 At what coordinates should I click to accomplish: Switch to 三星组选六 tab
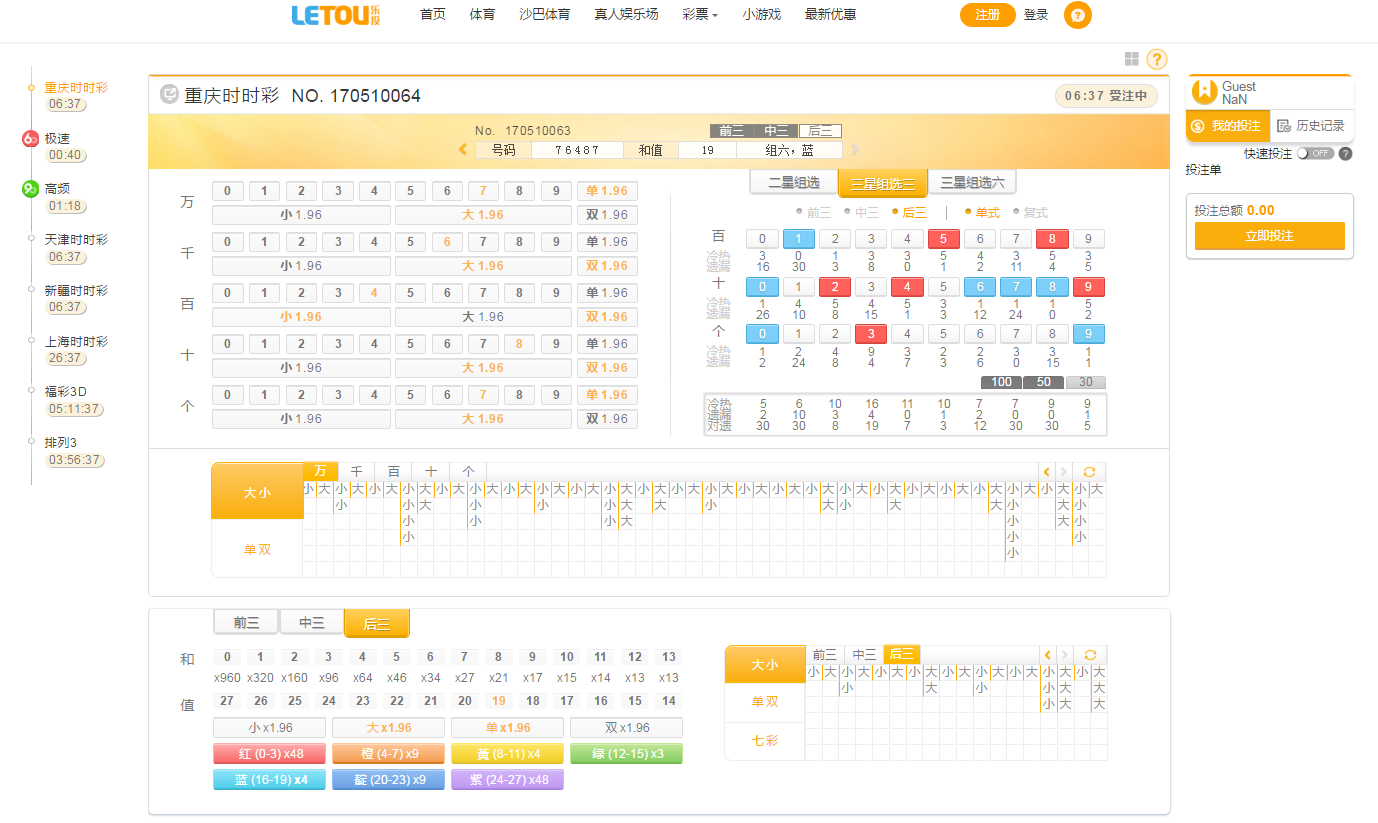click(972, 183)
